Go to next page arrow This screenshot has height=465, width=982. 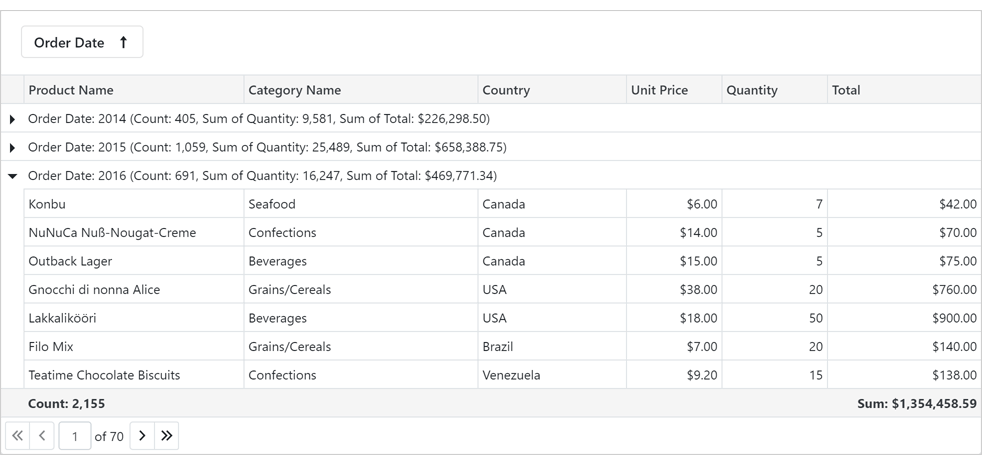pos(142,436)
